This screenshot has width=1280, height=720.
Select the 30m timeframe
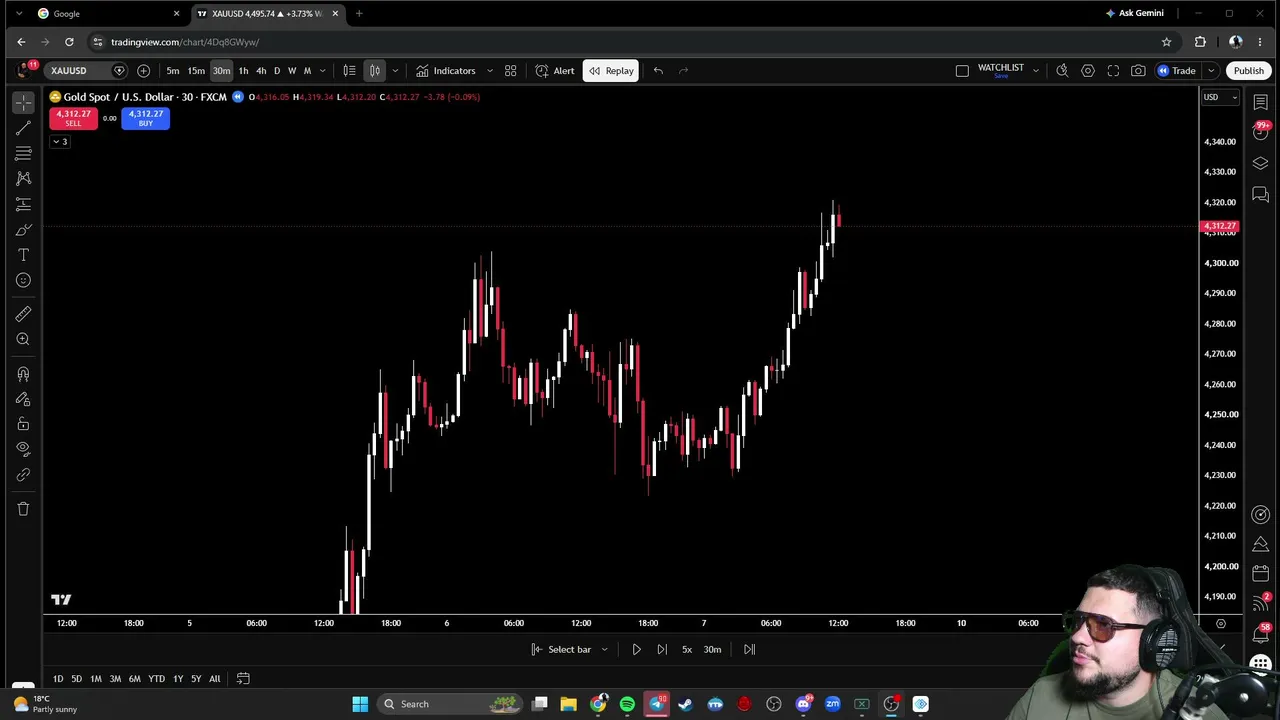click(221, 71)
